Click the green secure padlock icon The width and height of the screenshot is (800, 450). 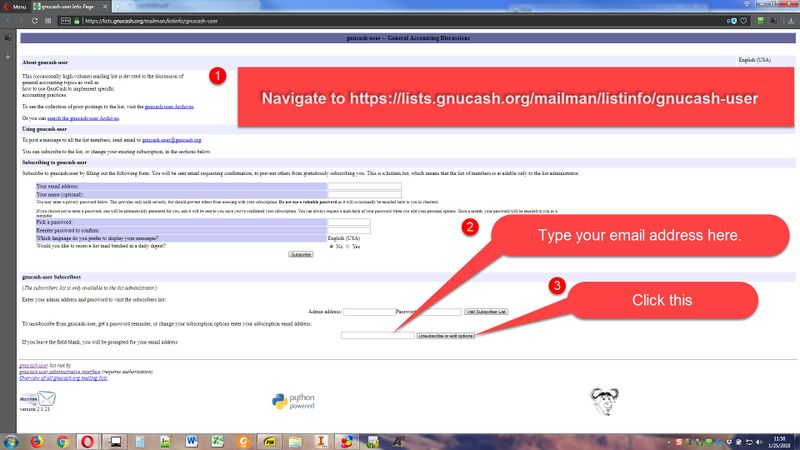tap(77, 21)
